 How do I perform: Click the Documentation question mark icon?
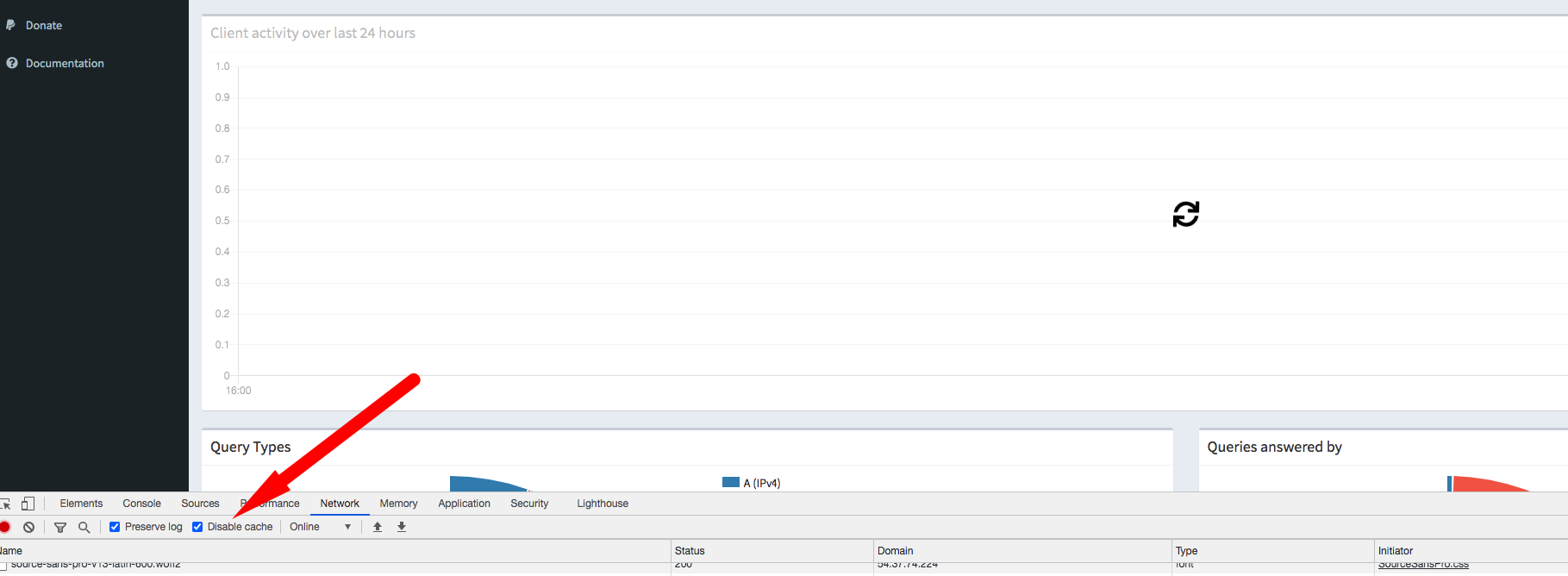12,63
